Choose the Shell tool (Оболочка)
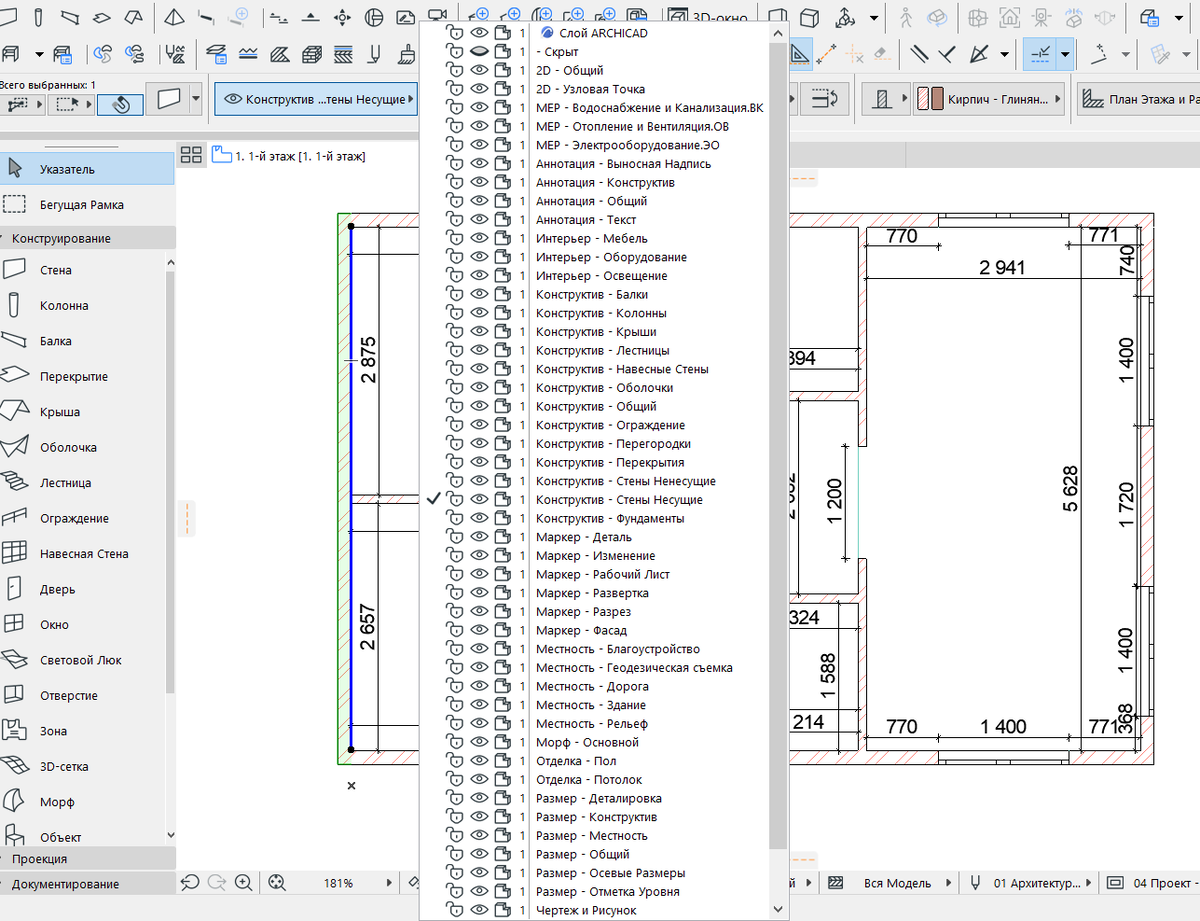 click(82, 448)
